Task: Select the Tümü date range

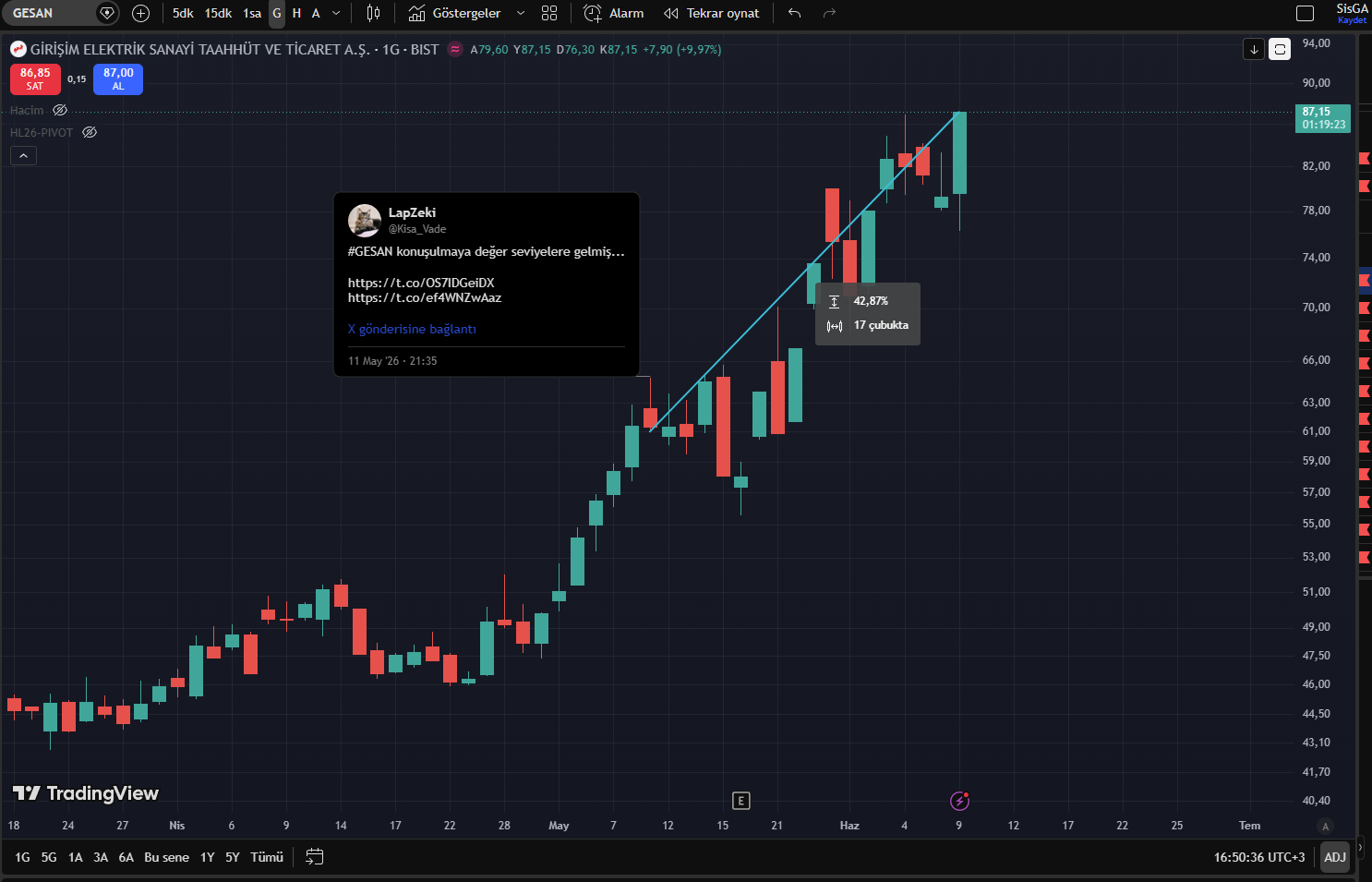Action: coord(267,857)
